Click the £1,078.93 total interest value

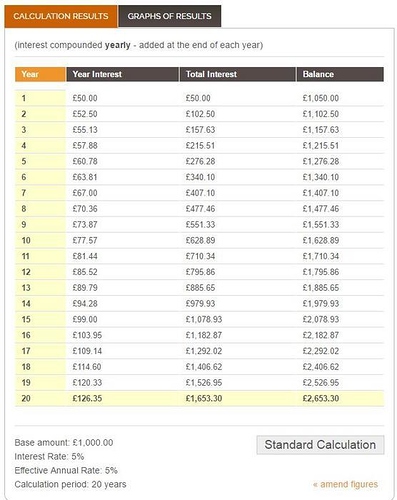click(204, 319)
